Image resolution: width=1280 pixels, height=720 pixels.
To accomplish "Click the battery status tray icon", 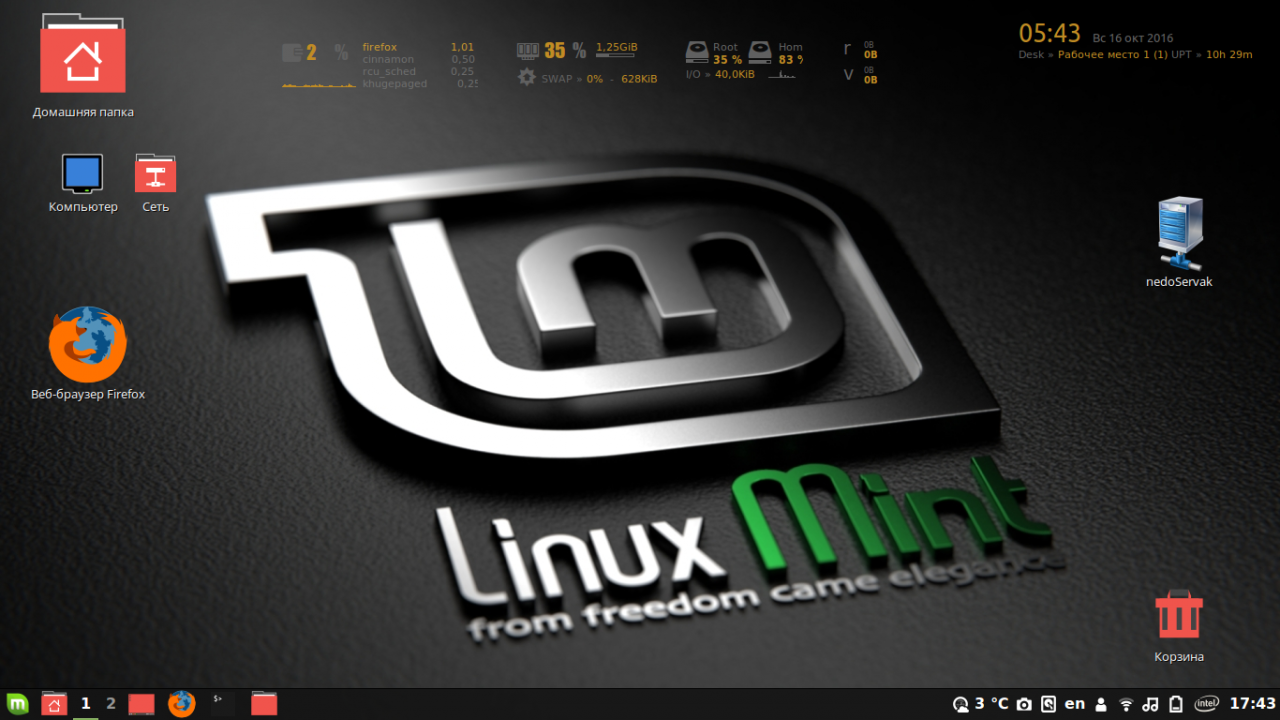I will (x=1176, y=704).
